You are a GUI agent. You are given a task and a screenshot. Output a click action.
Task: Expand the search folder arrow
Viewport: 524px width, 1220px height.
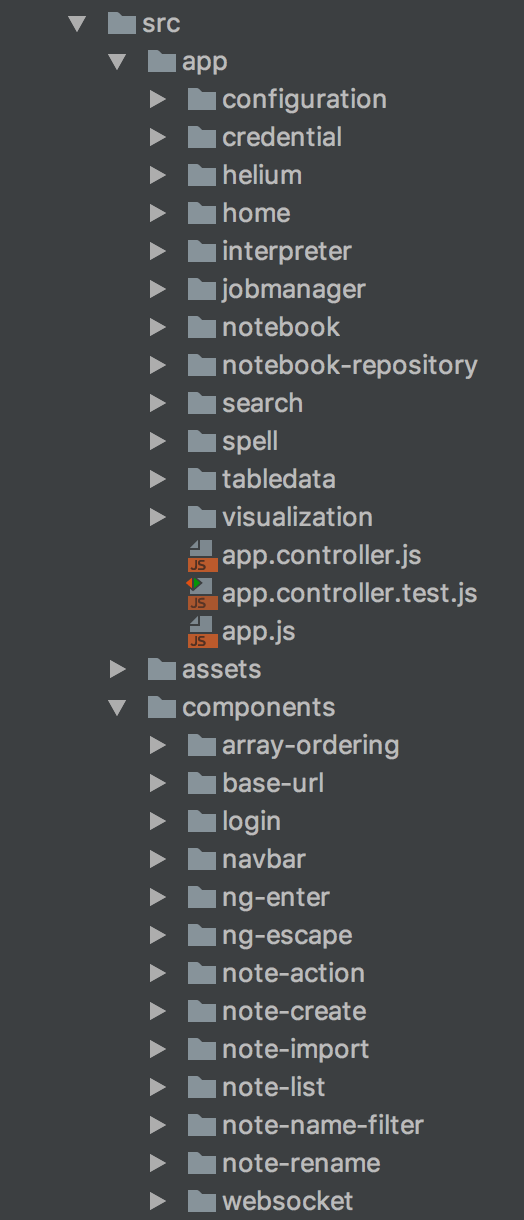coord(158,403)
